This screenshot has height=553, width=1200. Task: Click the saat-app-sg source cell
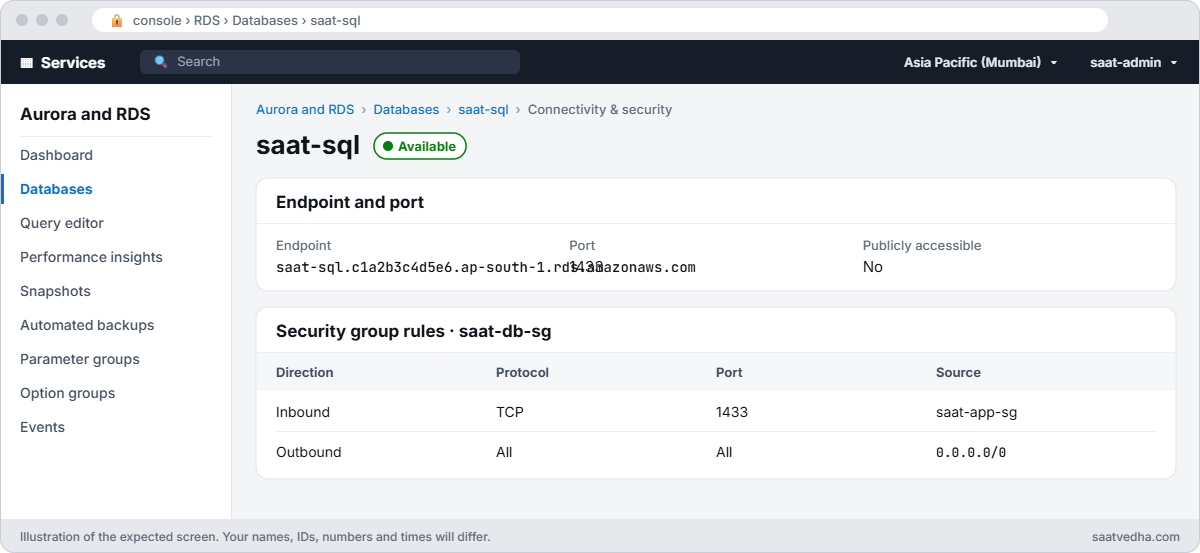coord(977,412)
